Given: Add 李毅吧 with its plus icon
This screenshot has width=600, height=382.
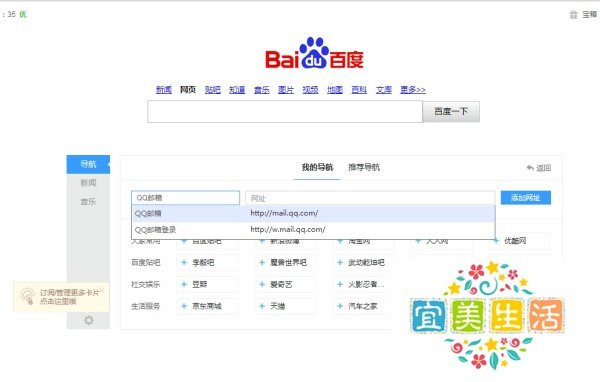Looking at the screenshot, I should [184, 263].
